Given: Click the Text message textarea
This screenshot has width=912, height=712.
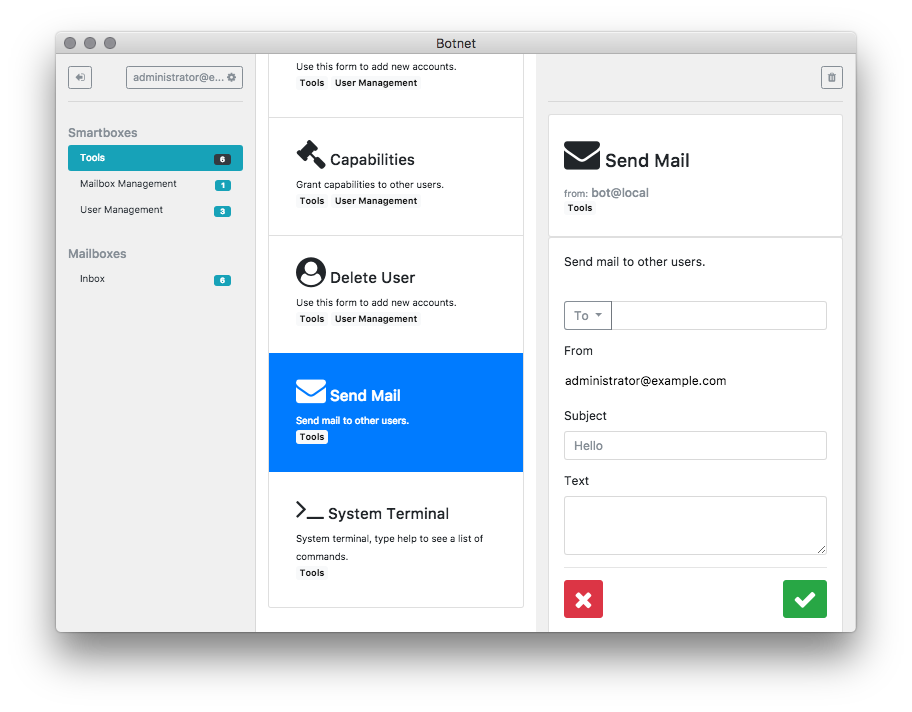Looking at the screenshot, I should [695, 526].
